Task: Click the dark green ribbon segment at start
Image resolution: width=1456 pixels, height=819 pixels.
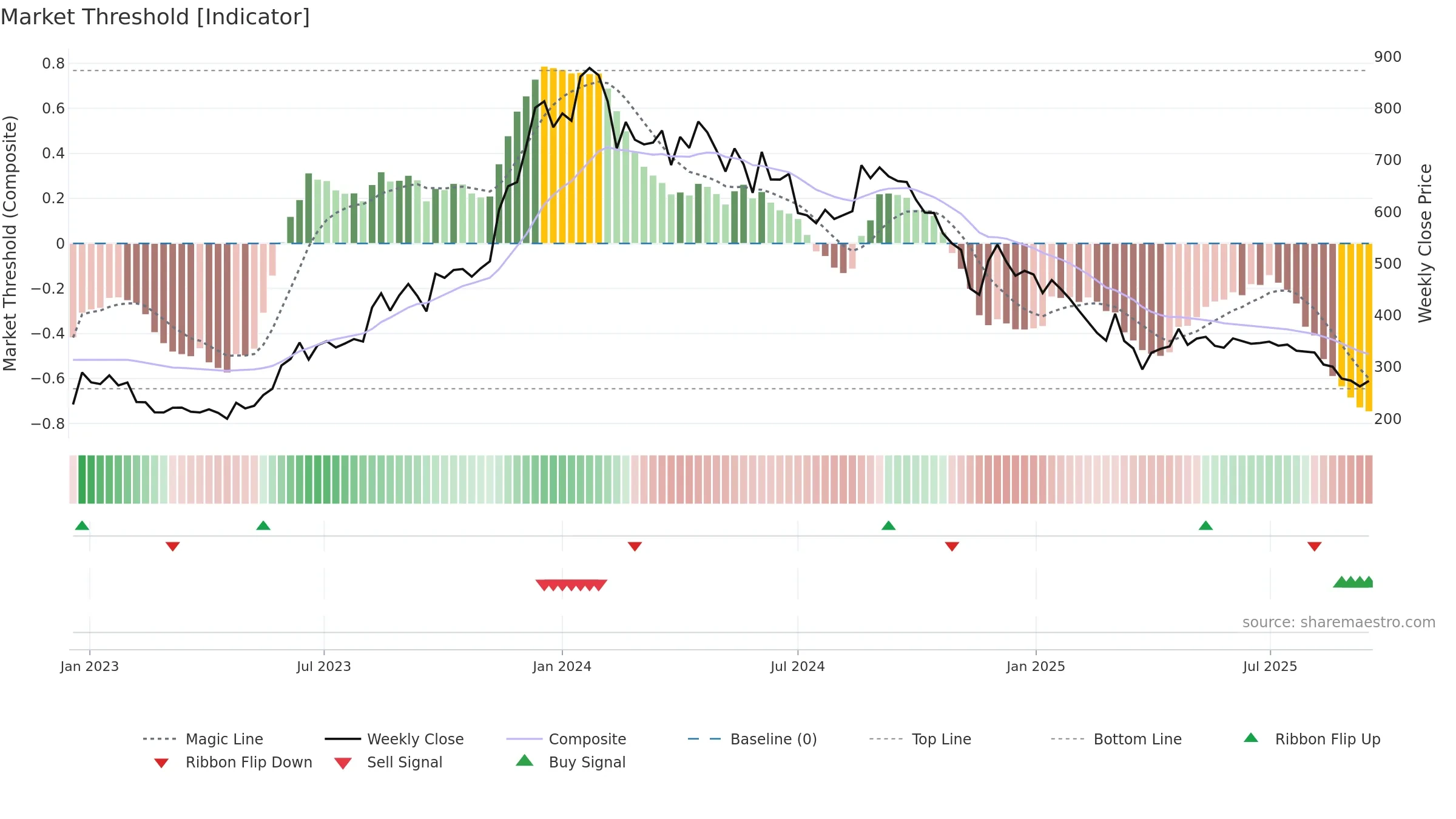Action: [x=82, y=479]
